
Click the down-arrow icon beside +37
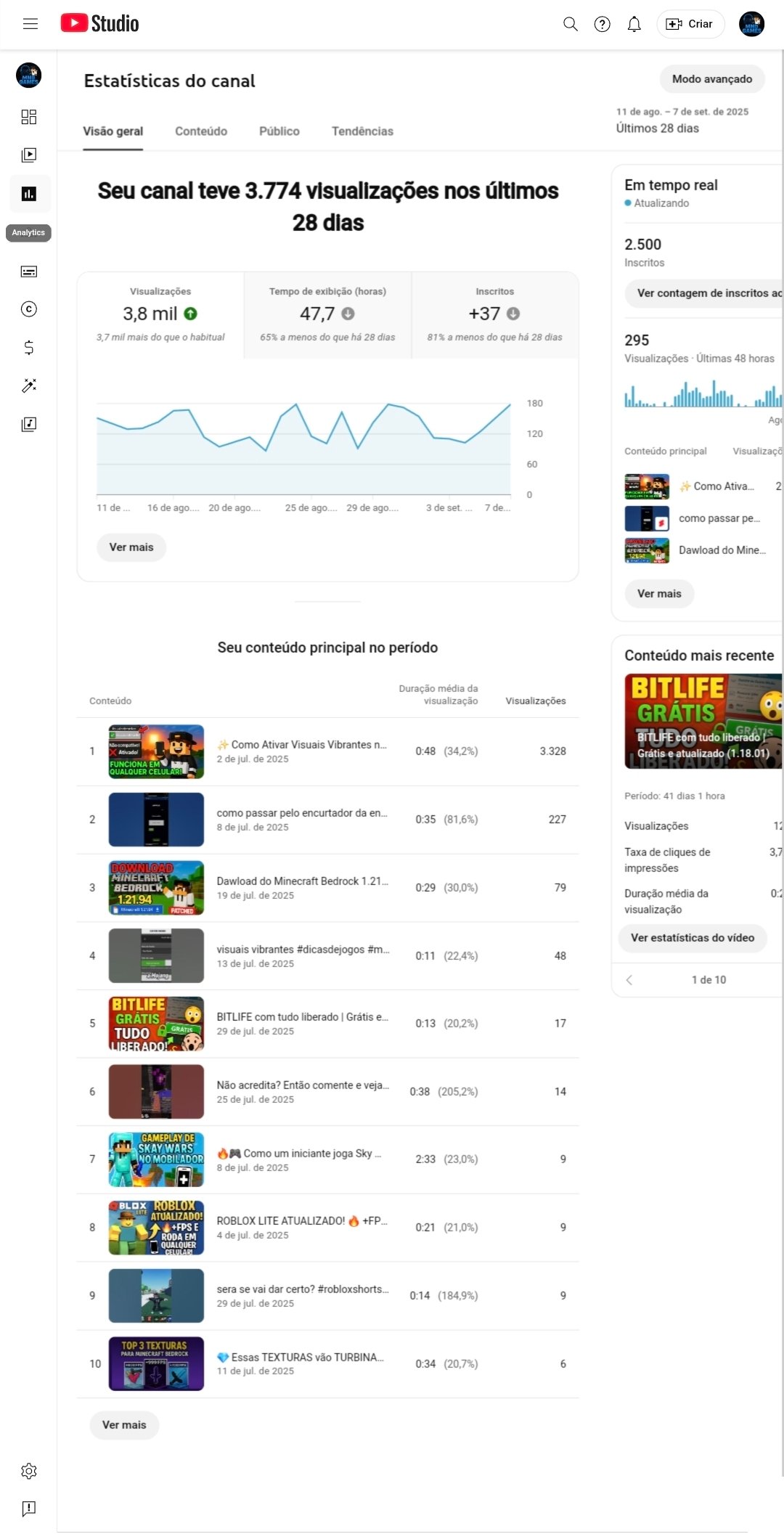point(513,314)
